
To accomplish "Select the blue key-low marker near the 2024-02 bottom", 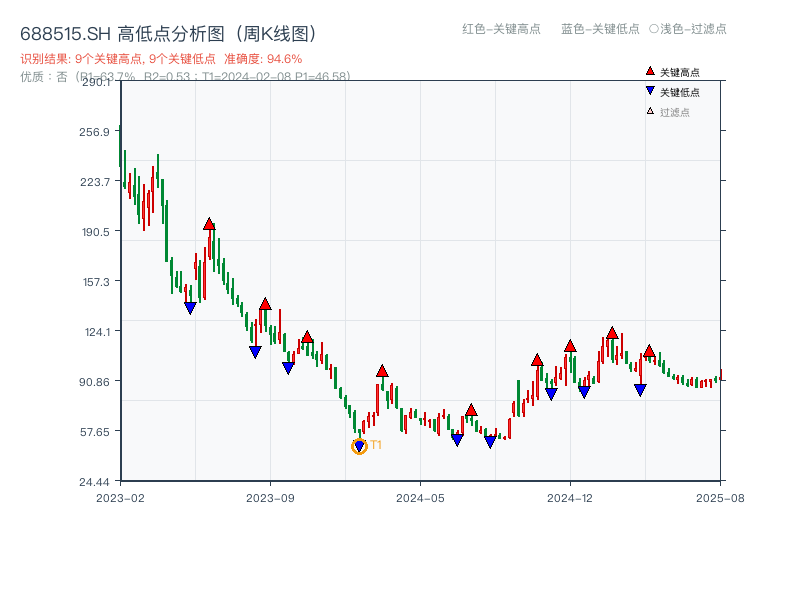I will click(x=360, y=443).
